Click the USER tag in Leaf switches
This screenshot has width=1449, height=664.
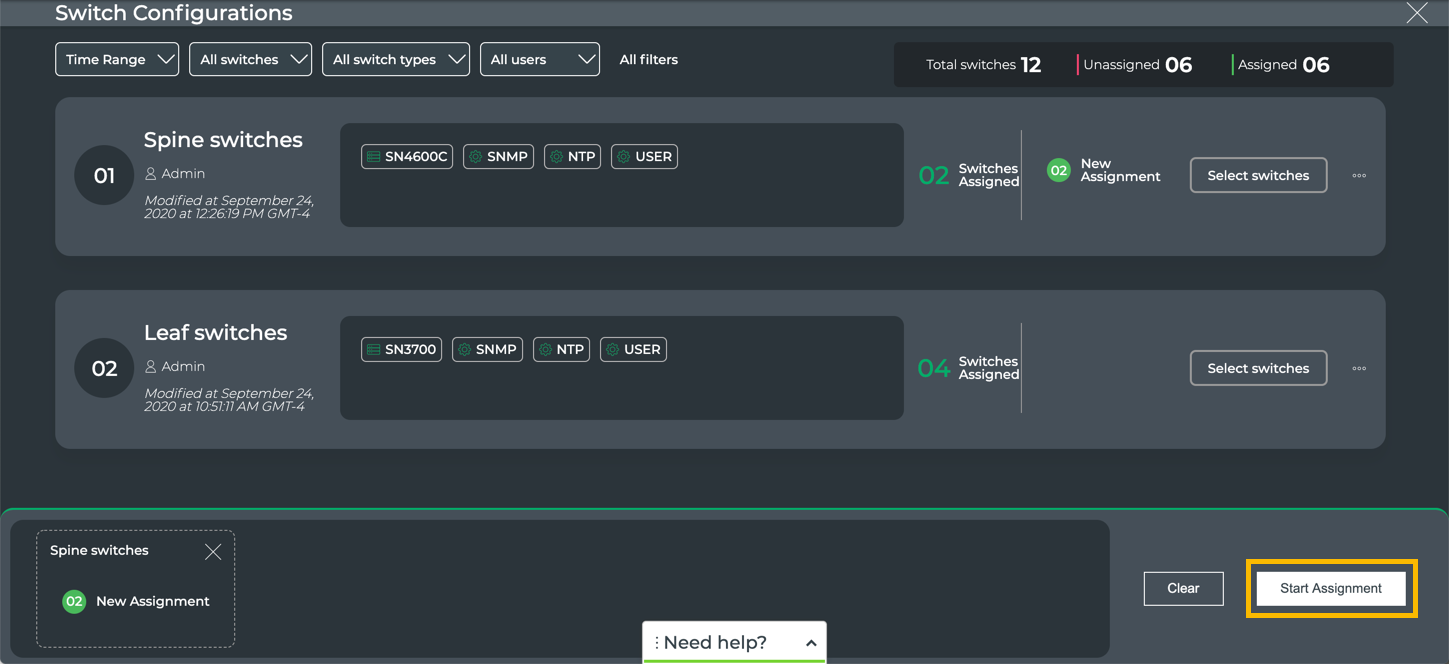coord(633,350)
